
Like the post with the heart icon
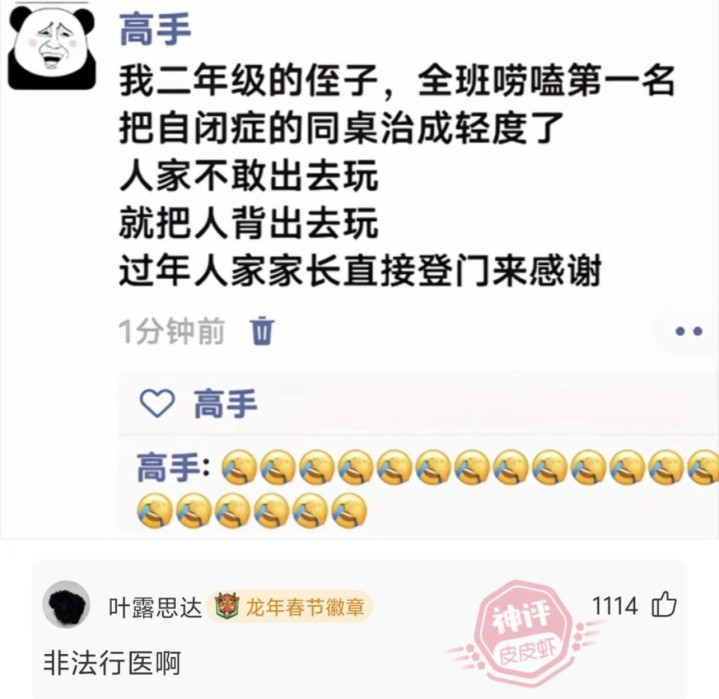coord(157,403)
